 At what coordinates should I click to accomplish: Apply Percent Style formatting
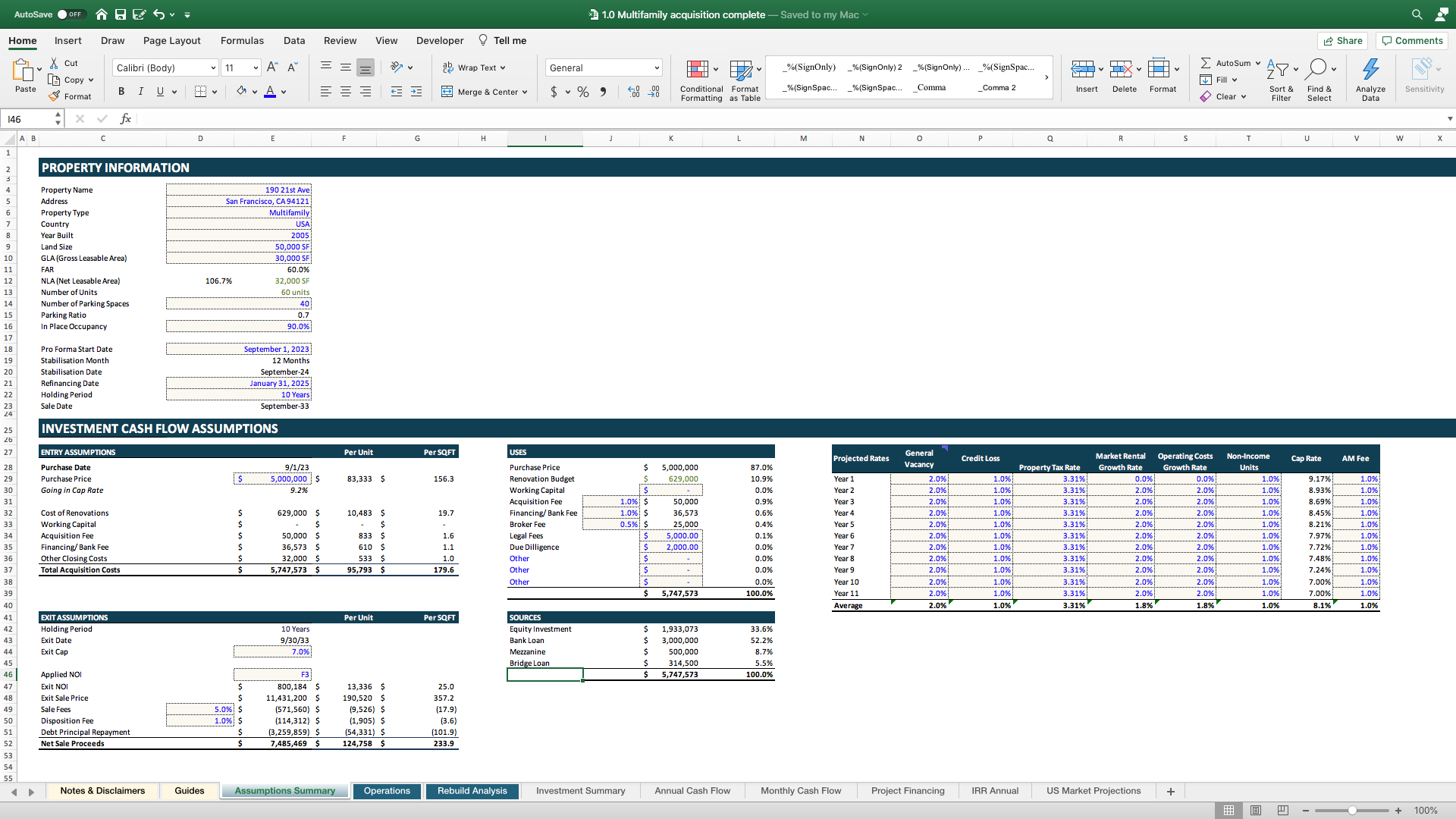point(583,92)
